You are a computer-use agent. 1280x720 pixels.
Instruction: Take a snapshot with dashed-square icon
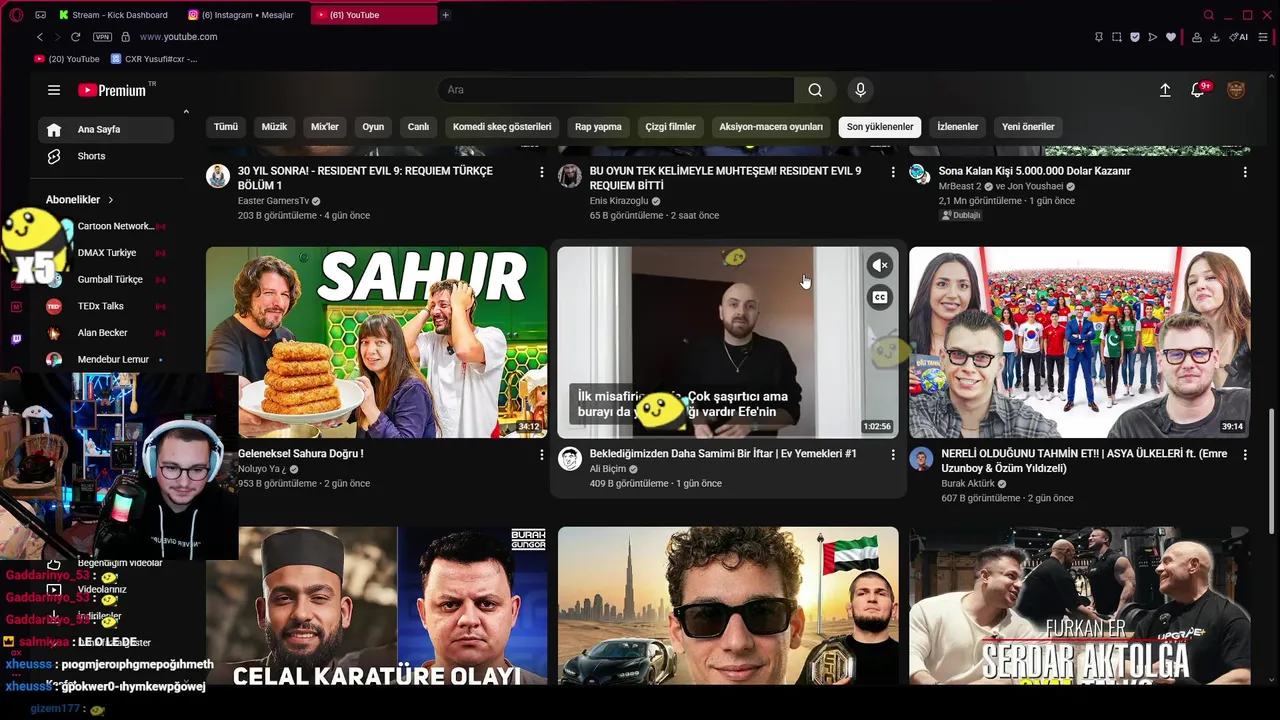[x=1117, y=37]
